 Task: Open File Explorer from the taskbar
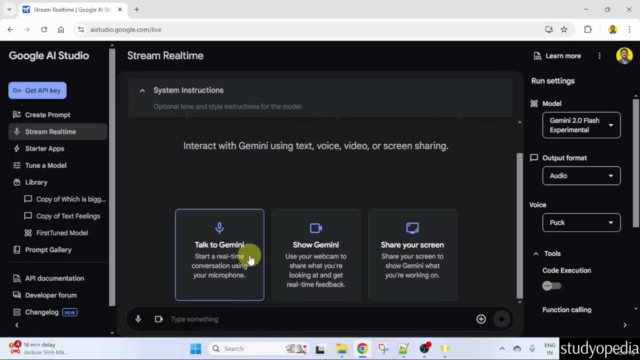click(x=342, y=349)
